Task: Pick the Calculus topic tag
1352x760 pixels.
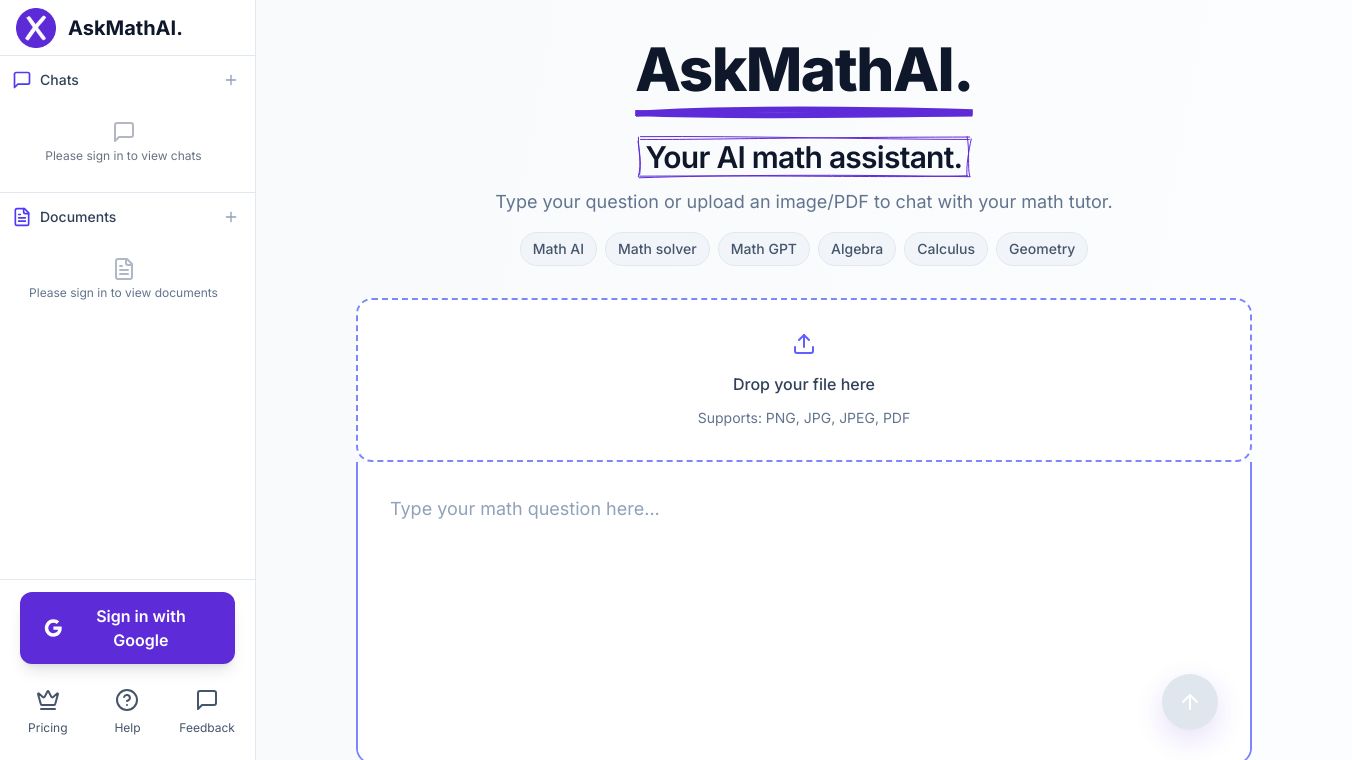Action: (946, 249)
